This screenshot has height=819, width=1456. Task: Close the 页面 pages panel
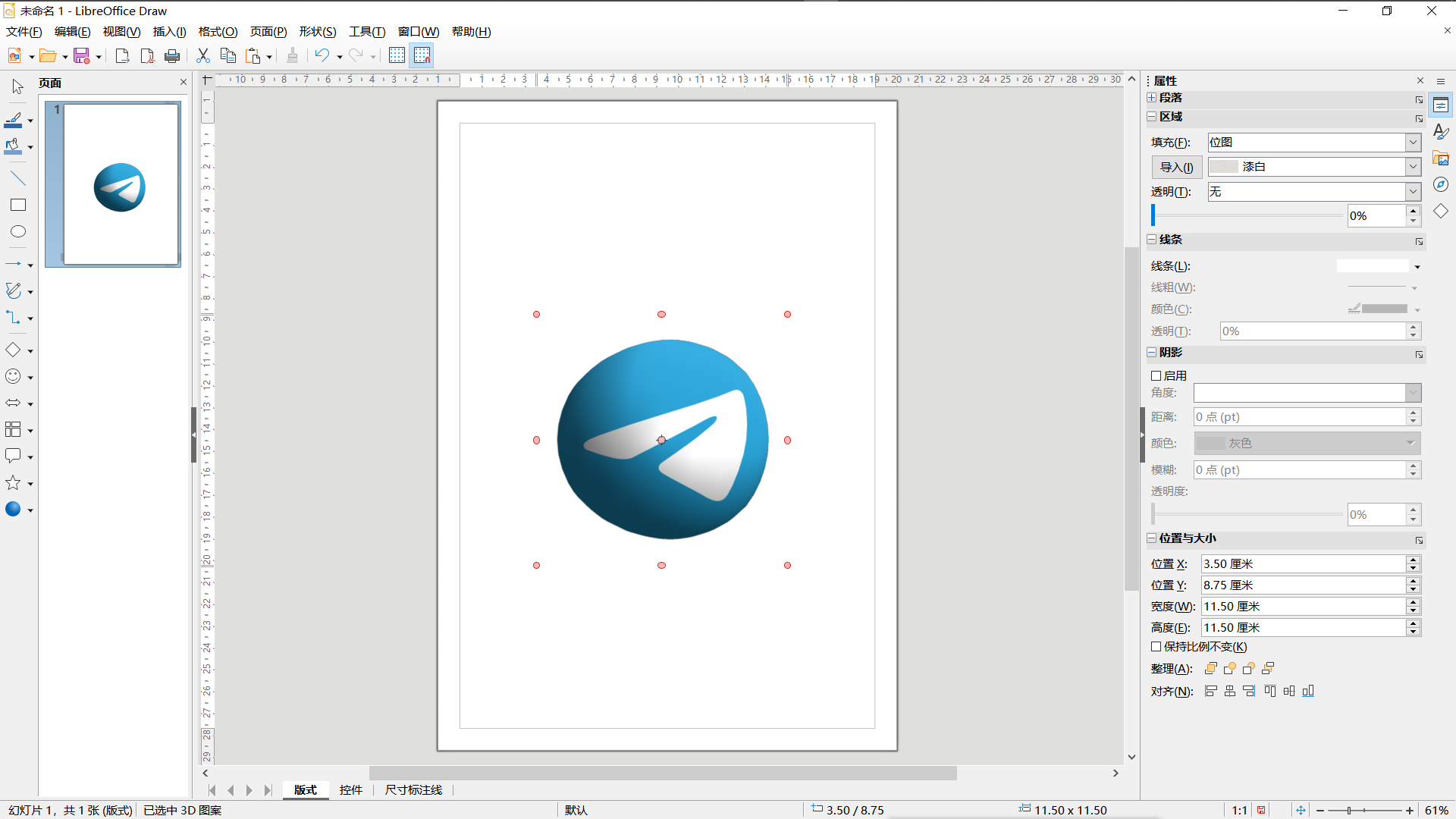tap(184, 82)
